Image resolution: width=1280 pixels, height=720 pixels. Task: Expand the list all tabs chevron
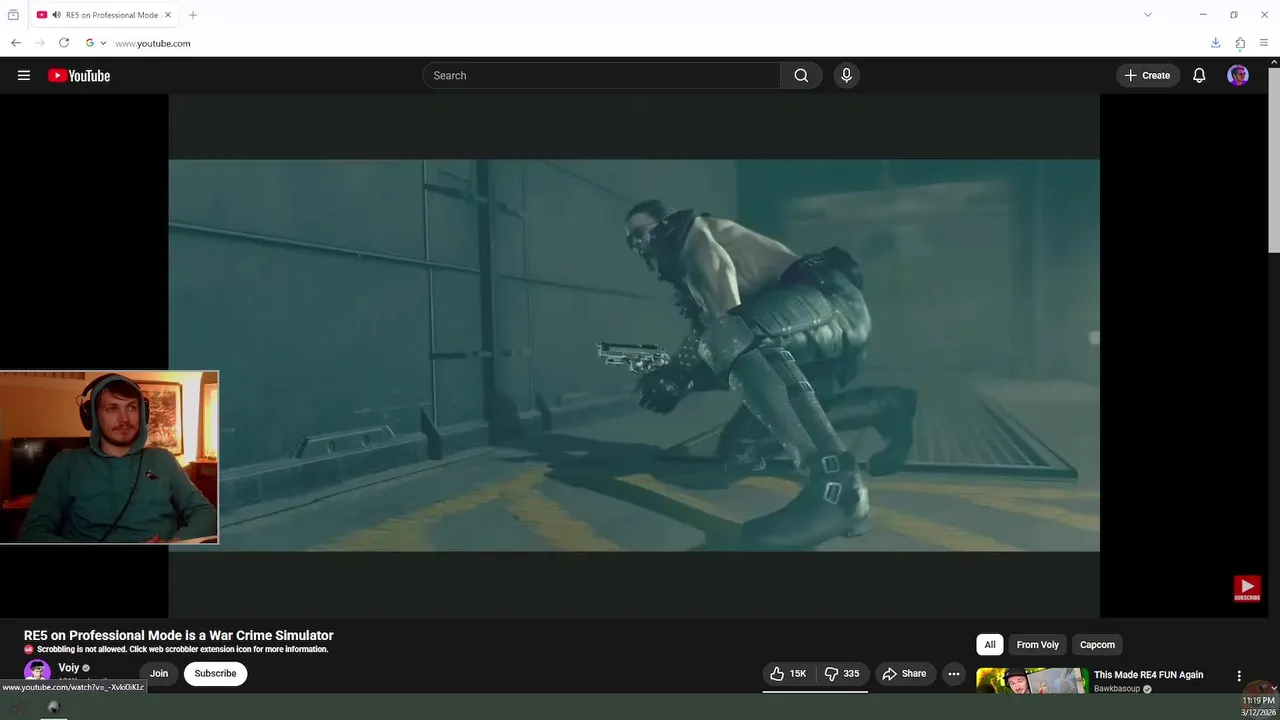tap(1148, 15)
